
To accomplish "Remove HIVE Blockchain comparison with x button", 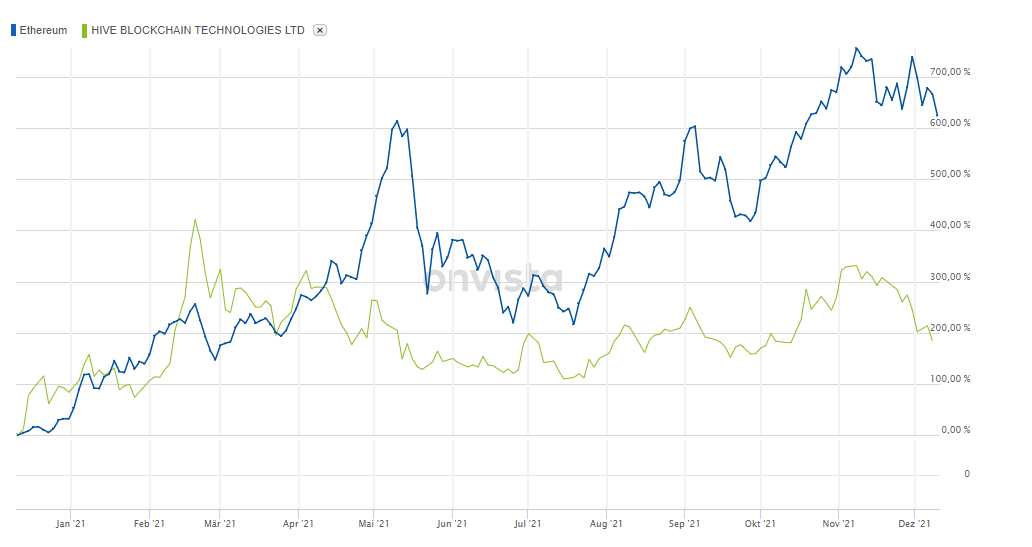I will pyautogui.click(x=320, y=30).
